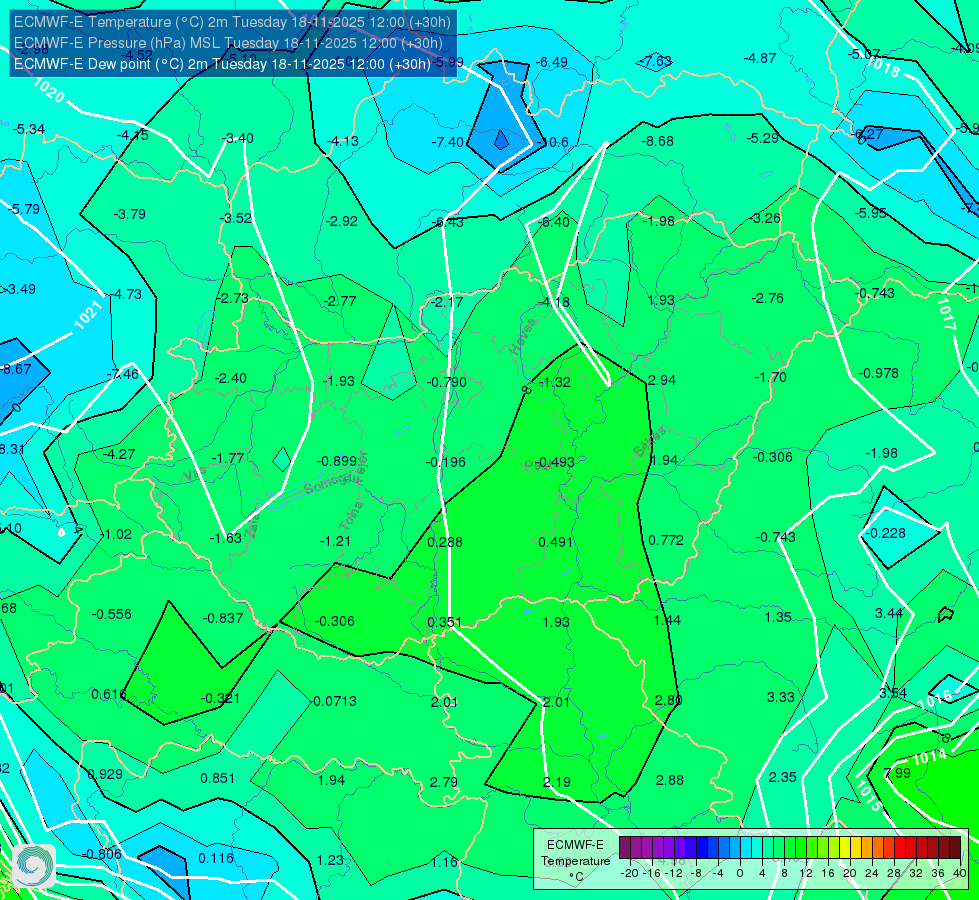Click the -10.6 dew point value
Viewport: 979px width, 900px height.
tap(552, 142)
